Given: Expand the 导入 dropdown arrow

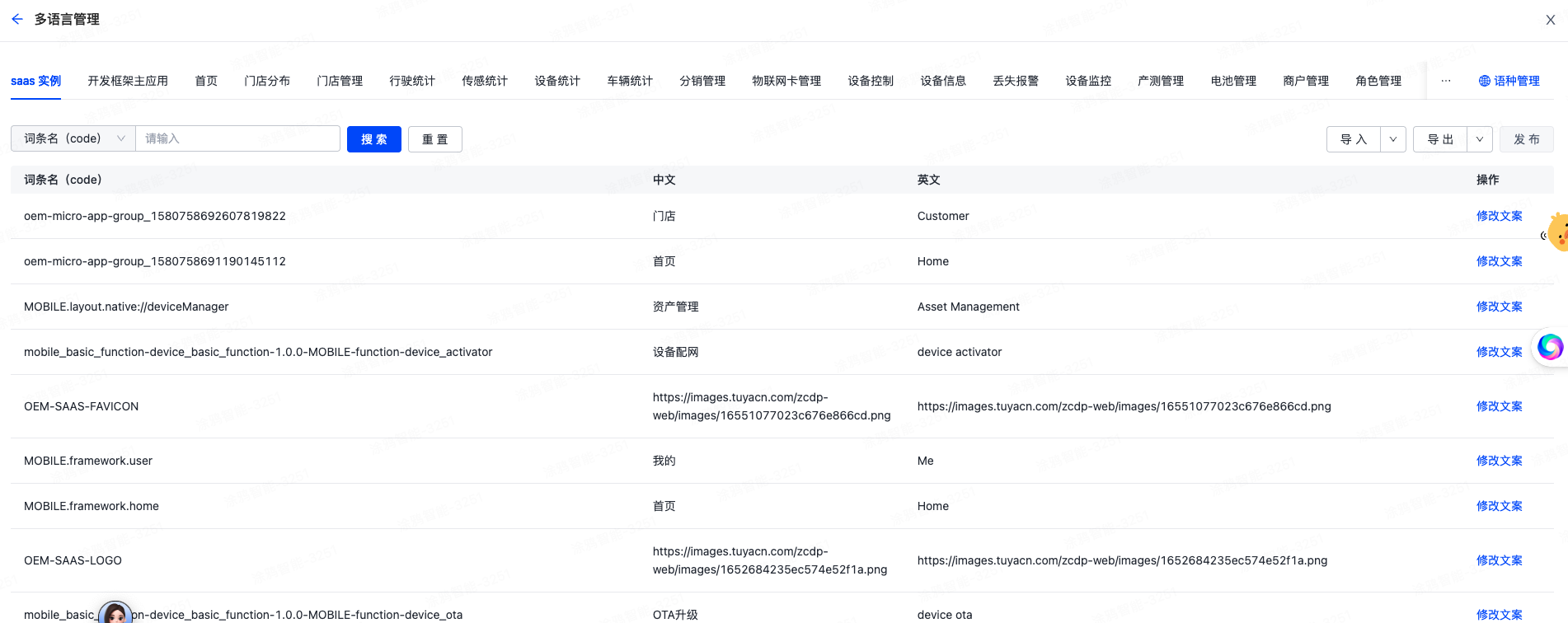Looking at the screenshot, I should click(x=1393, y=139).
